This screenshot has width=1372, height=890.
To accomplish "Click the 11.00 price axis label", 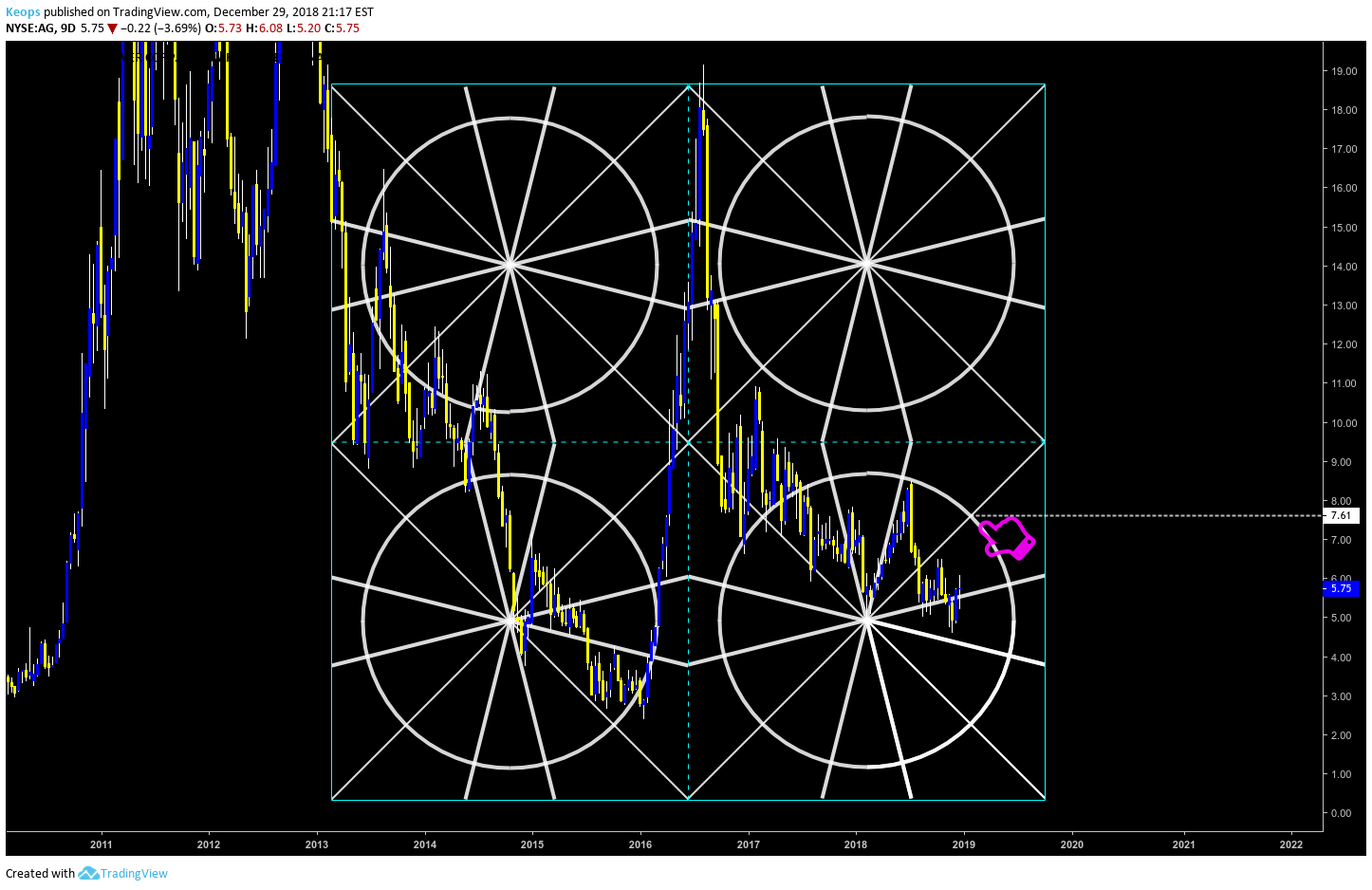I will (1344, 383).
